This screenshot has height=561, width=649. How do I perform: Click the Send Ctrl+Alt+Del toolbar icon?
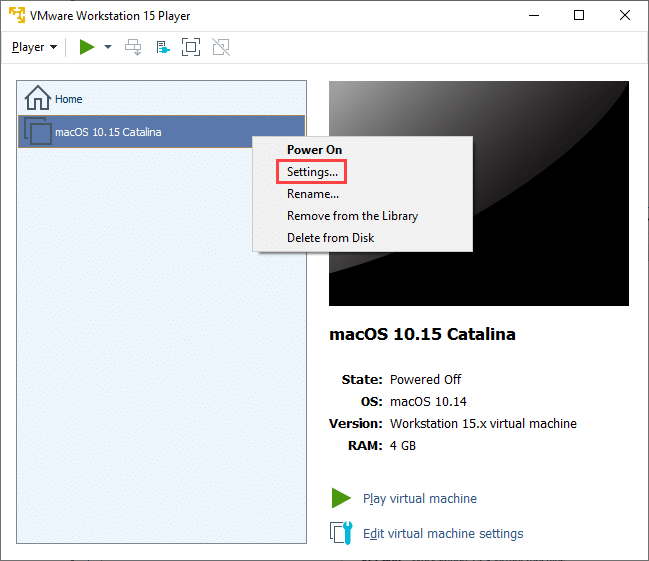coord(133,47)
